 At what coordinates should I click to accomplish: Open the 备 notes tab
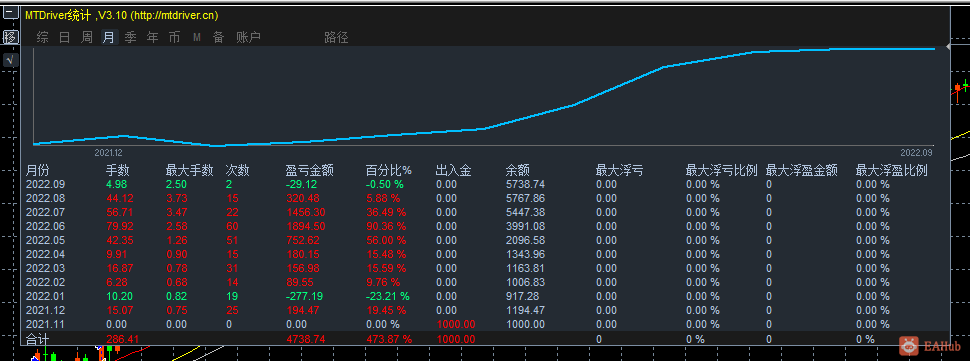click(218, 38)
